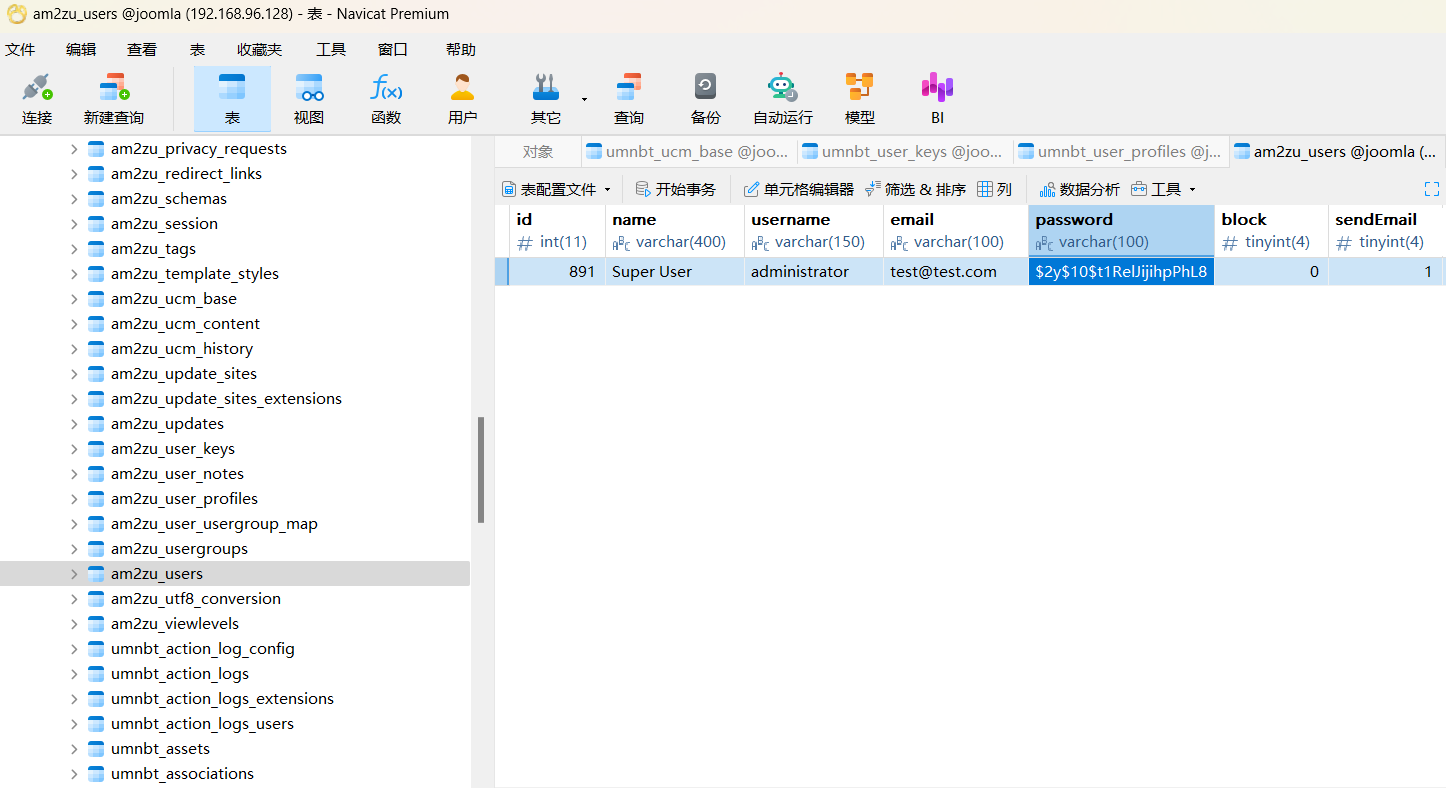Open the 连接 connection tool
Image resolution: width=1446 pixels, height=788 pixels.
[37, 99]
